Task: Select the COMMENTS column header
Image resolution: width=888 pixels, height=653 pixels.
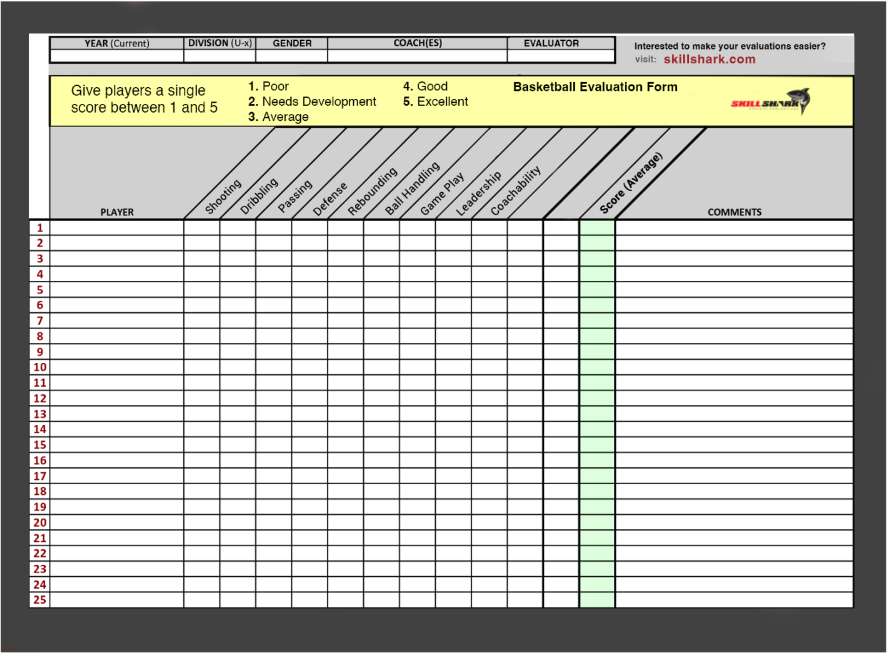Action: pyautogui.click(x=734, y=212)
